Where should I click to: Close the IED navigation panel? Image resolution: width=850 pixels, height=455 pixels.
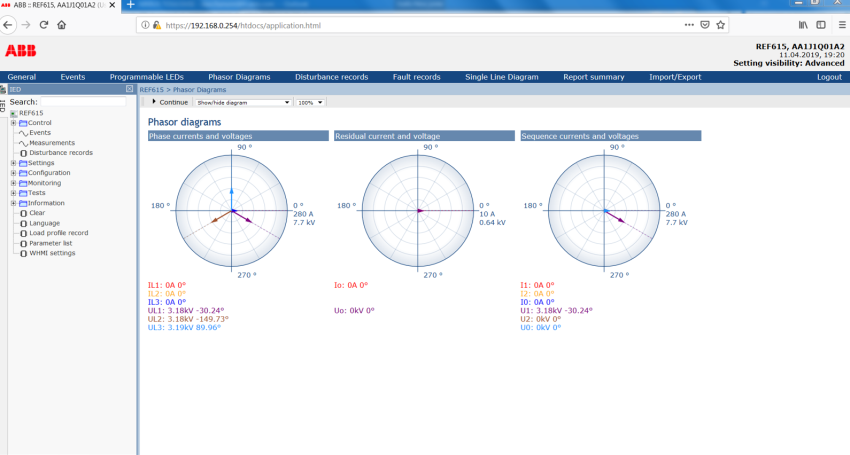[x=129, y=89]
